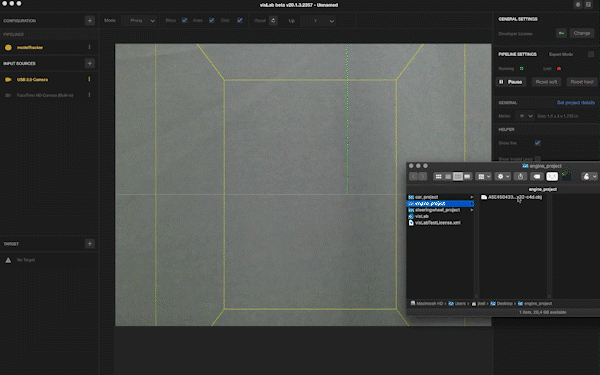Click engine_project in Finder path bar
Screen dimensions: 600x375
tap(535, 303)
